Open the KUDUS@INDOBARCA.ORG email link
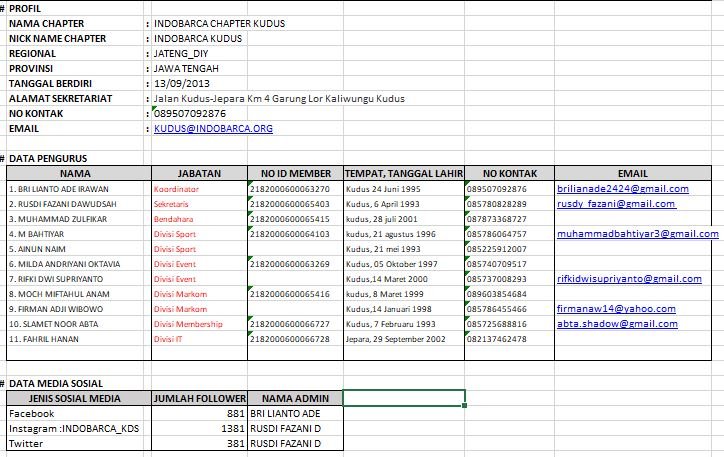The height and width of the screenshot is (457, 724). tap(213, 128)
